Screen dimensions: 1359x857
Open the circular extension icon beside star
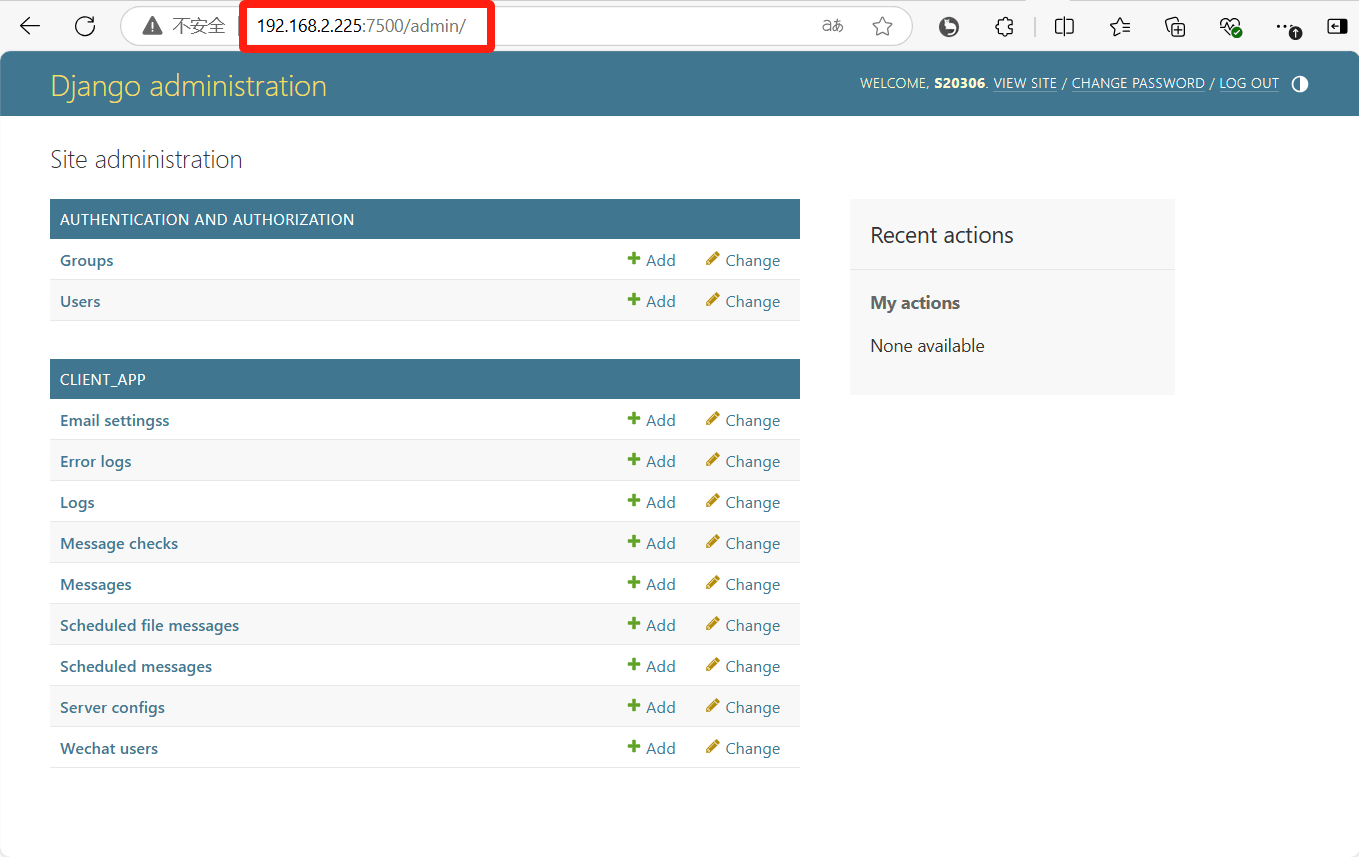(949, 27)
